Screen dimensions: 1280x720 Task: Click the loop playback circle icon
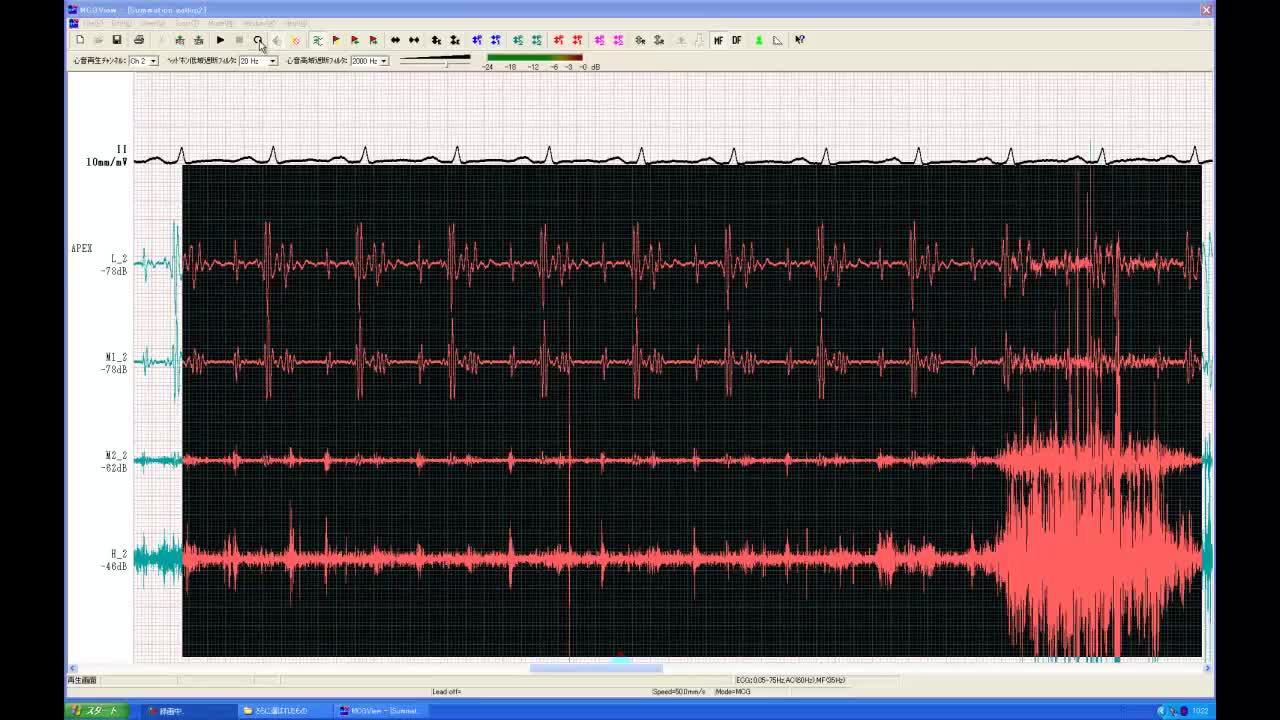point(258,40)
